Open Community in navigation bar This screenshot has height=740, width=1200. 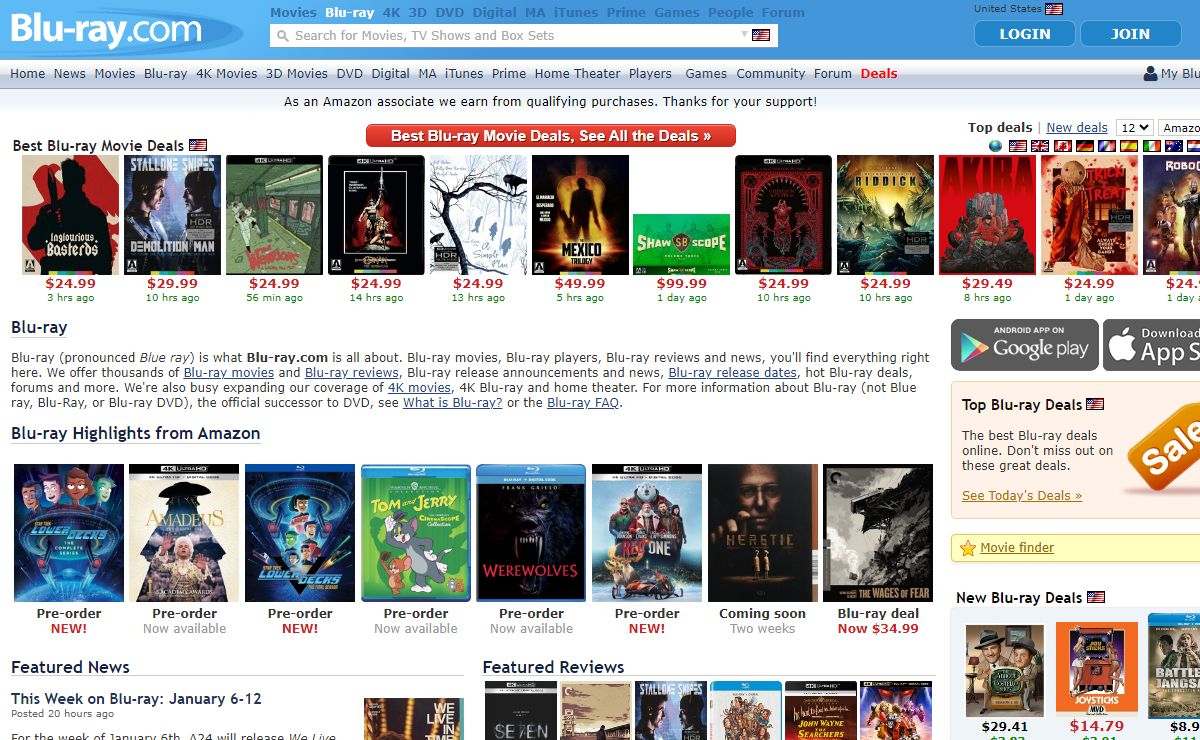click(x=771, y=73)
